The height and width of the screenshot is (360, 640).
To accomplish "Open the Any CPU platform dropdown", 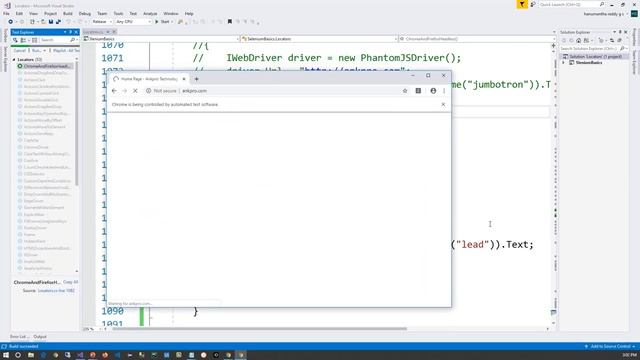I will point(133,22).
